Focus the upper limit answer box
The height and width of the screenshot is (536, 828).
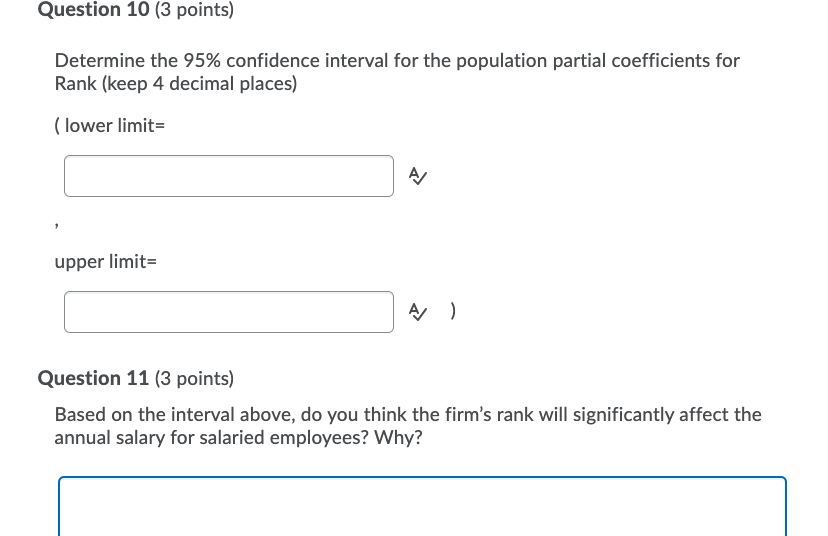229,312
